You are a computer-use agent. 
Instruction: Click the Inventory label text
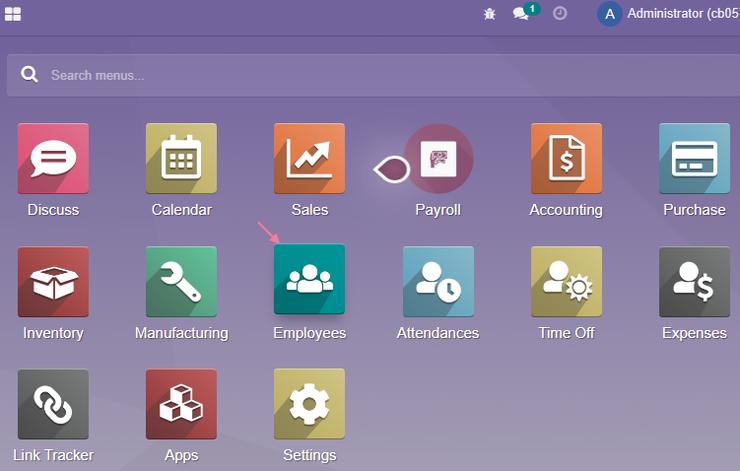coord(53,333)
